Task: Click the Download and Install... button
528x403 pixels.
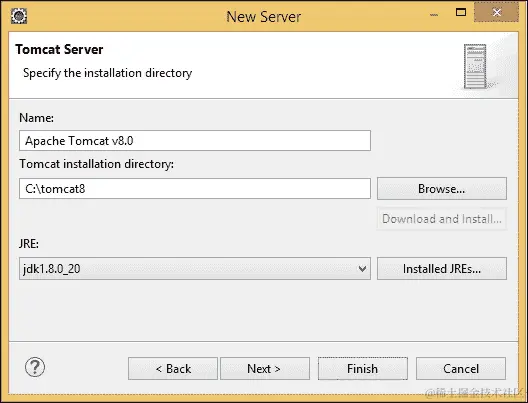Action: click(x=442, y=219)
